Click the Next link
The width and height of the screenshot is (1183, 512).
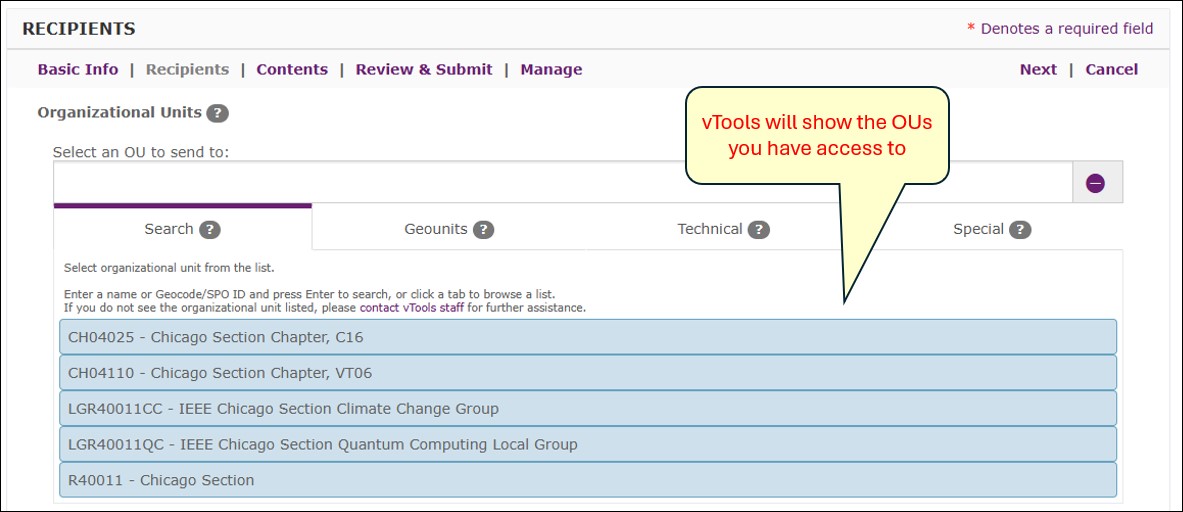[x=1038, y=69]
